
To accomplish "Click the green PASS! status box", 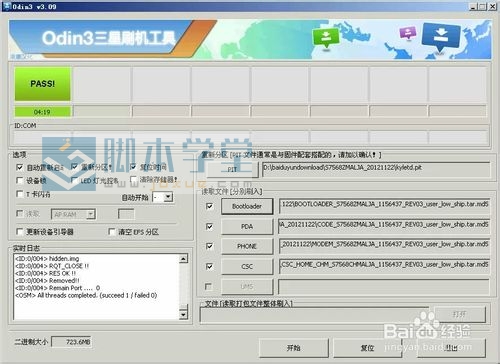I will point(43,84).
